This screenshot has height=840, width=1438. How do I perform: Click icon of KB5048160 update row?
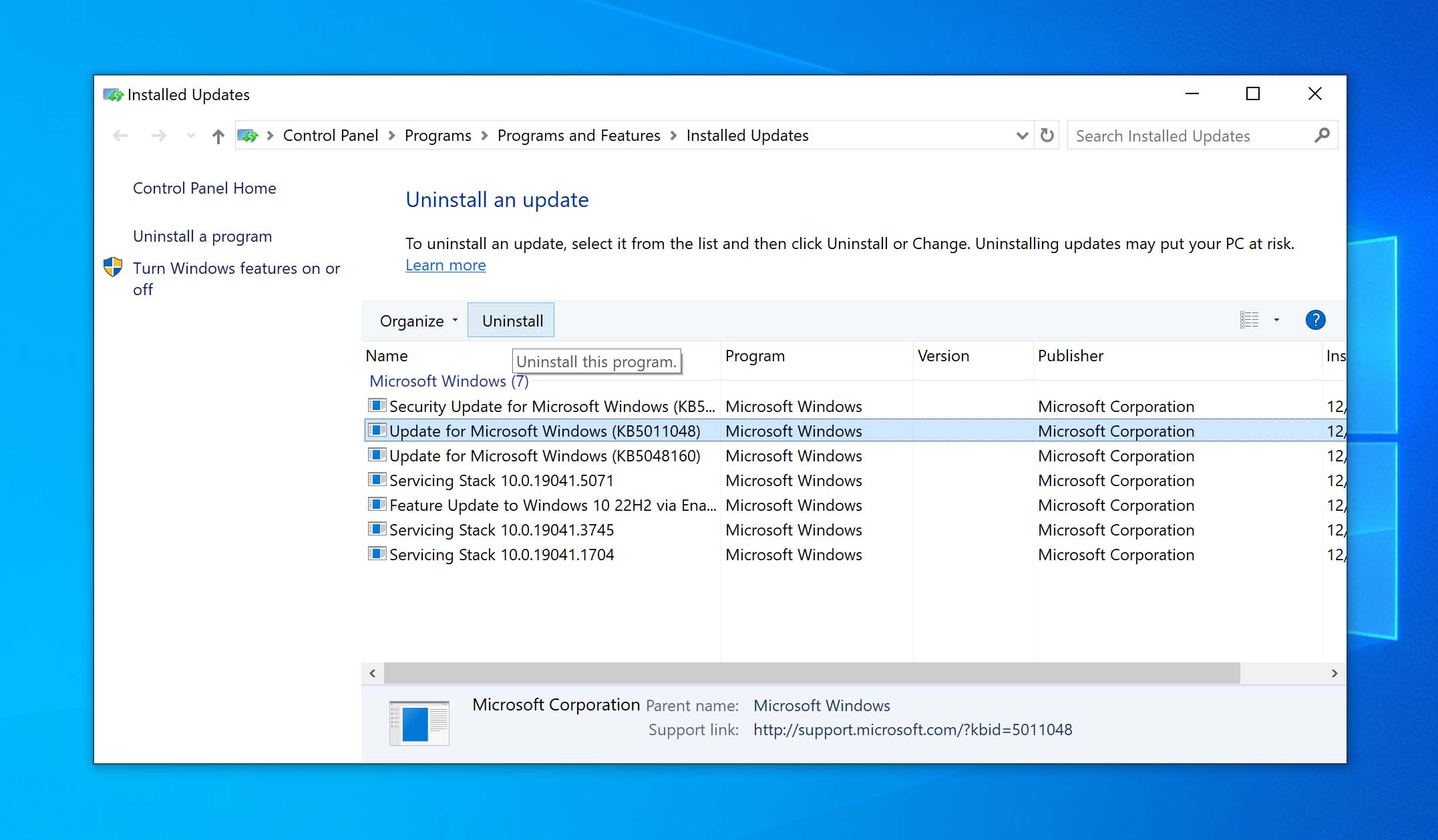(x=377, y=455)
